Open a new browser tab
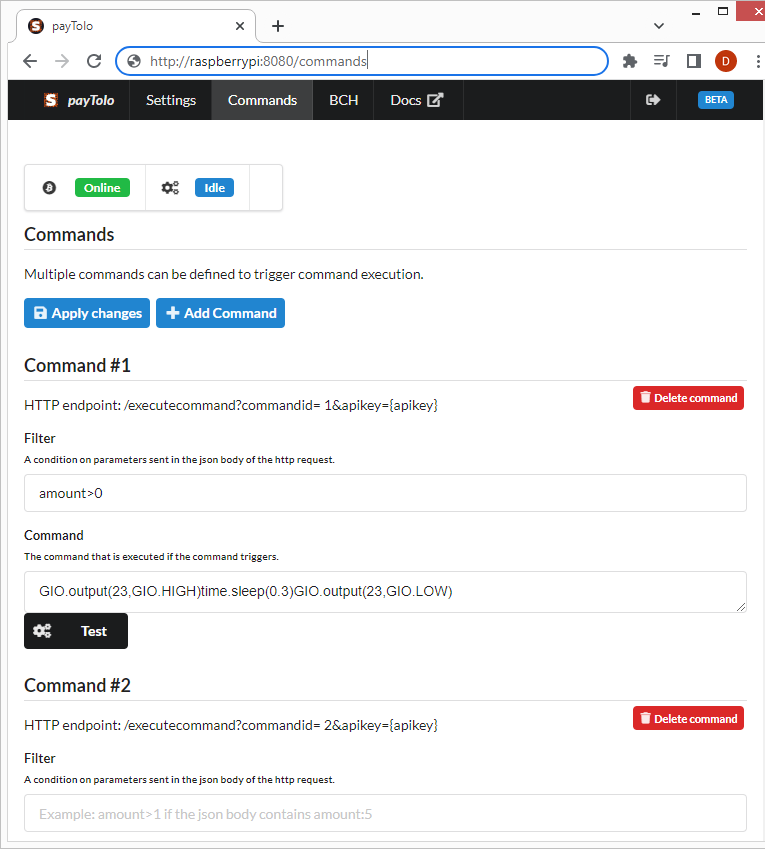Image resolution: width=765 pixels, height=849 pixels. tap(278, 26)
